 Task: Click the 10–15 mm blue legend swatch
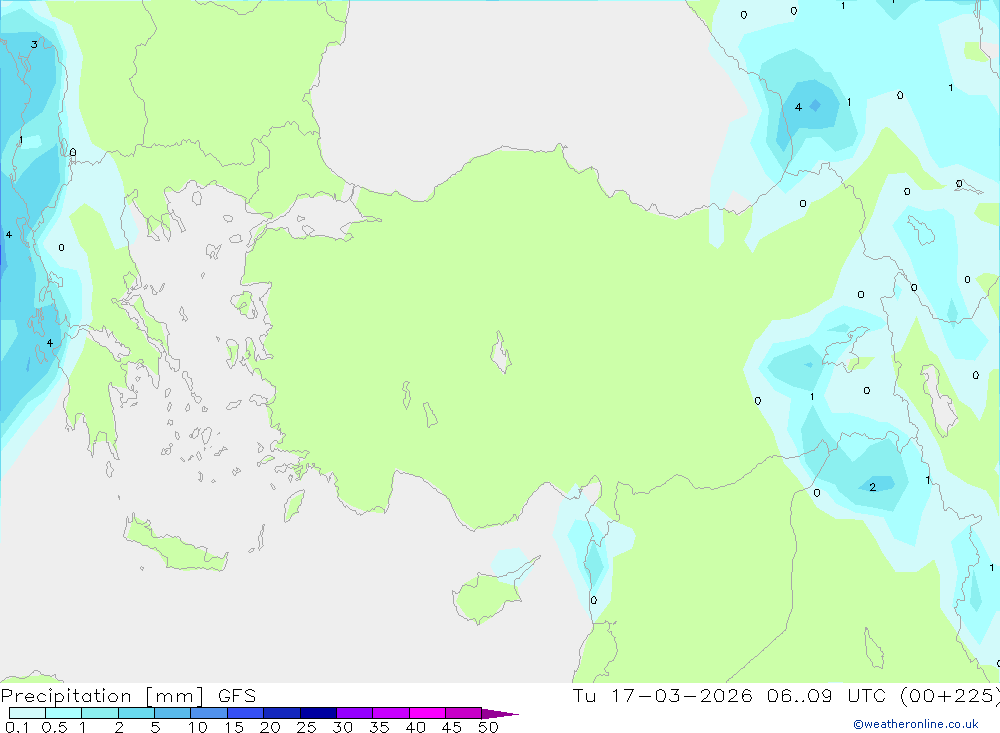(x=209, y=713)
